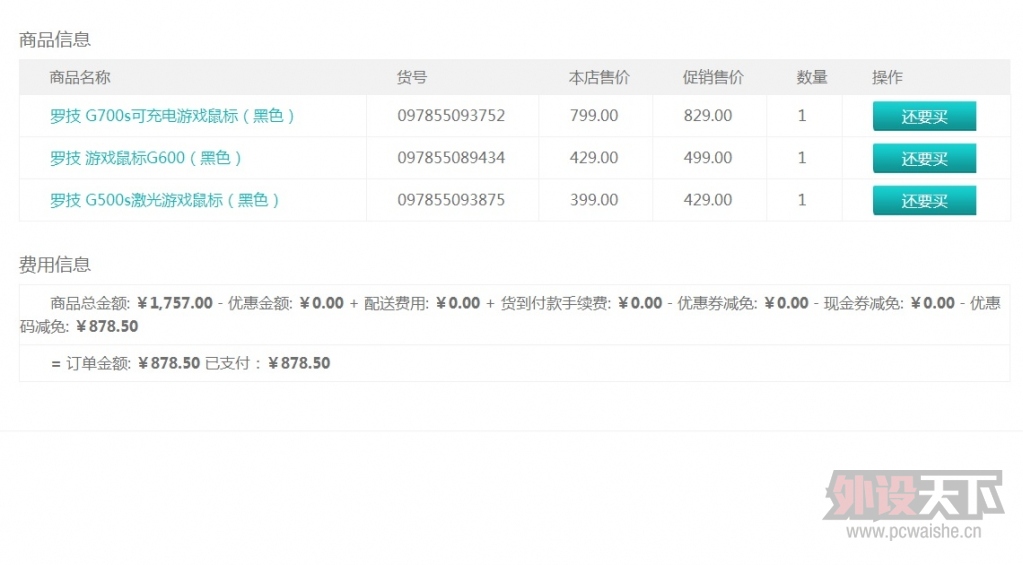Viewport: 1023px width, 565px height.
Task: Click the 操作 column header
Action: click(887, 78)
